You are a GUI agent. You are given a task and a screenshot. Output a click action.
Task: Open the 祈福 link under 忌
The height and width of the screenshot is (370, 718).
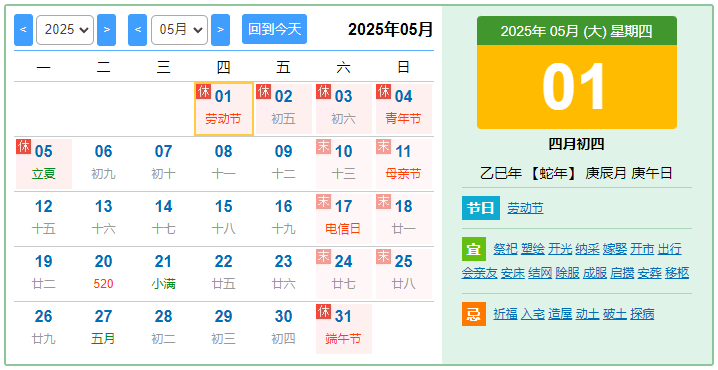(506, 314)
